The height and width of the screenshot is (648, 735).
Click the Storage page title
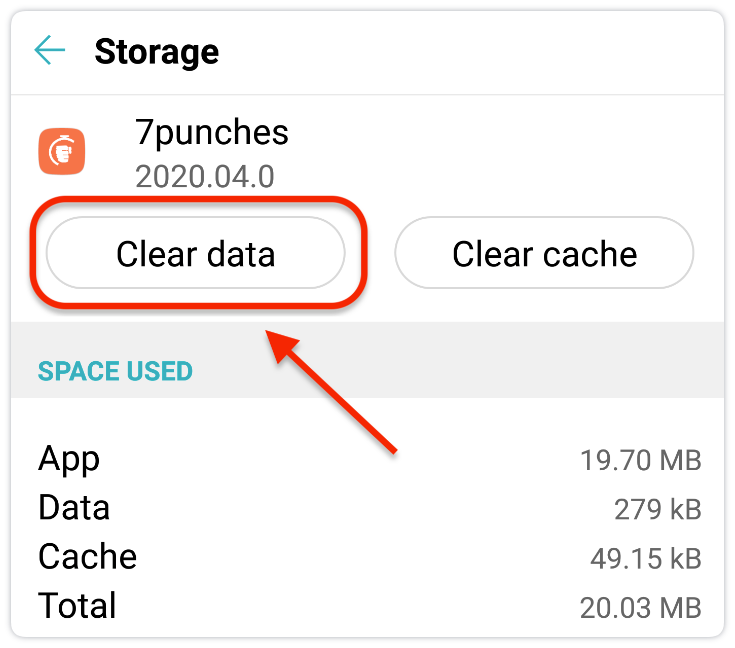point(156,52)
